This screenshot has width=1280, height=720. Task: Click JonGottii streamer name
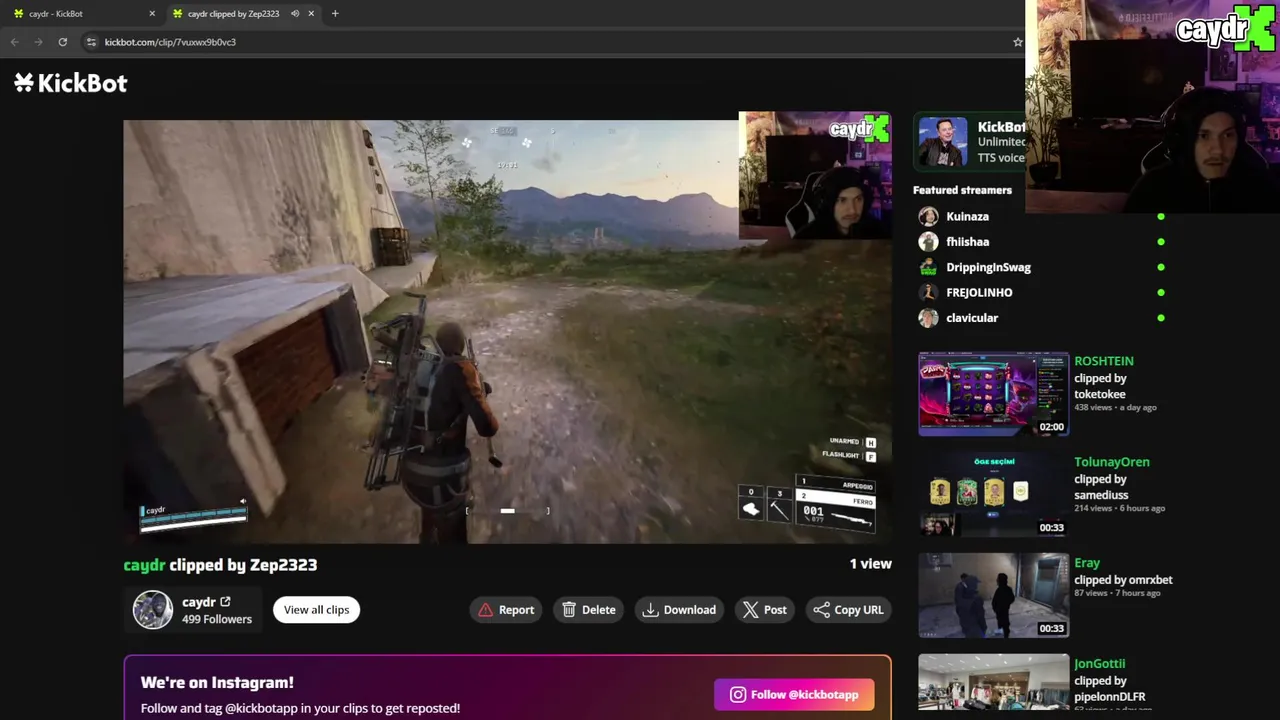(x=1099, y=664)
